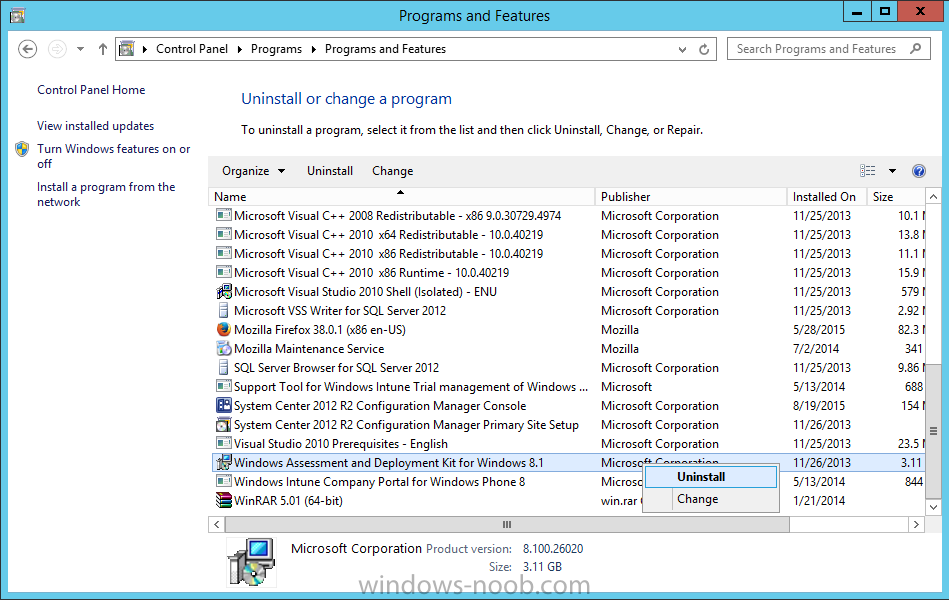Image resolution: width=949 pixels, height=600 pixels.
Task: Click Visual Studio 2010 Prerequisites icon
Action: coord(223,443)
